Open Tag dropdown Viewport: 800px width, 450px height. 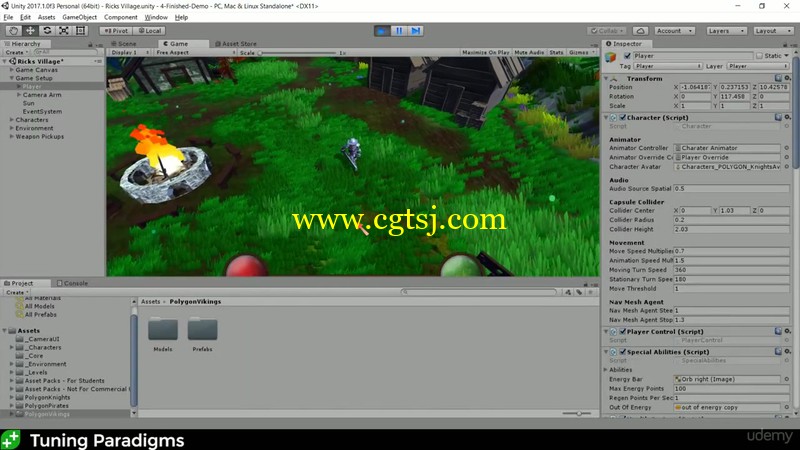tap(667, 66)
